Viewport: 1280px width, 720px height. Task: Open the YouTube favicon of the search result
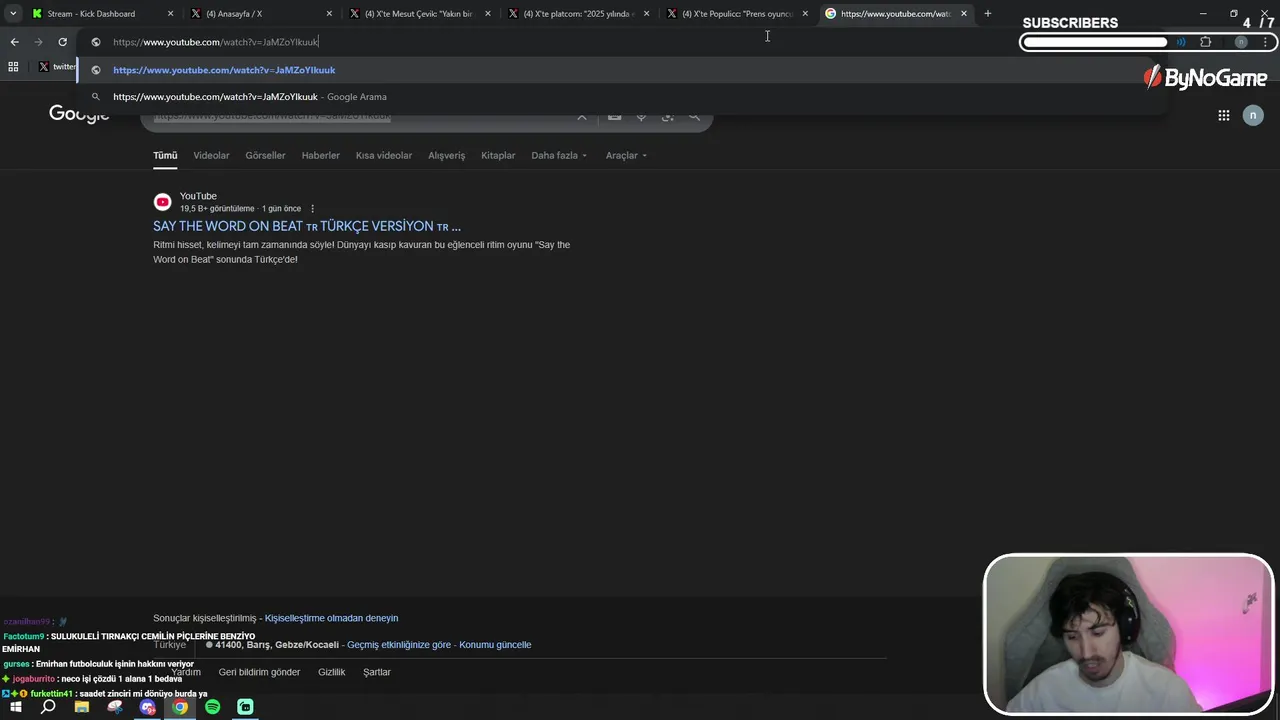[x=162, y=202]
